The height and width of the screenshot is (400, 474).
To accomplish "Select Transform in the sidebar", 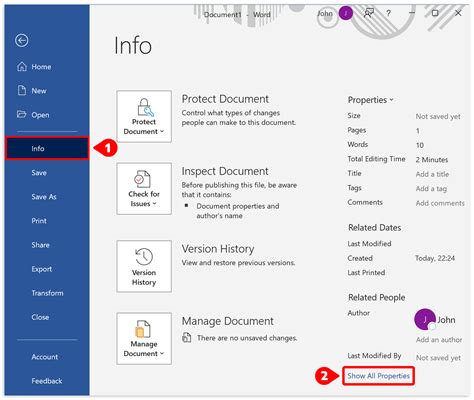I will point(47,293).
